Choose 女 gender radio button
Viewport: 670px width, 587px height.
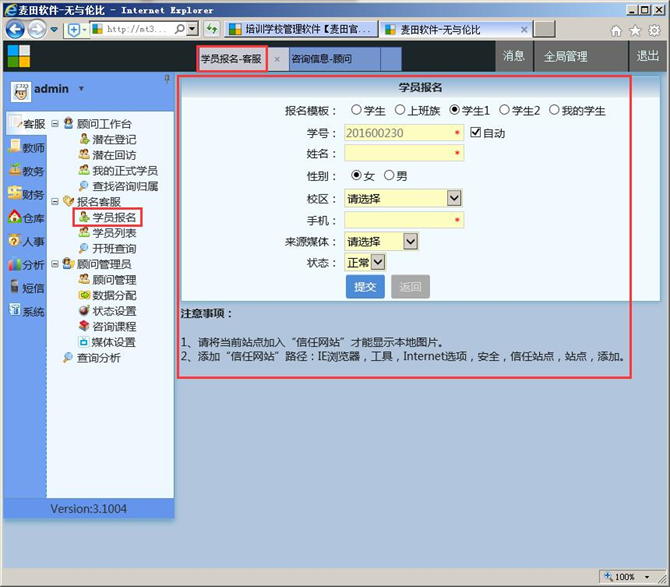[356, 175]
